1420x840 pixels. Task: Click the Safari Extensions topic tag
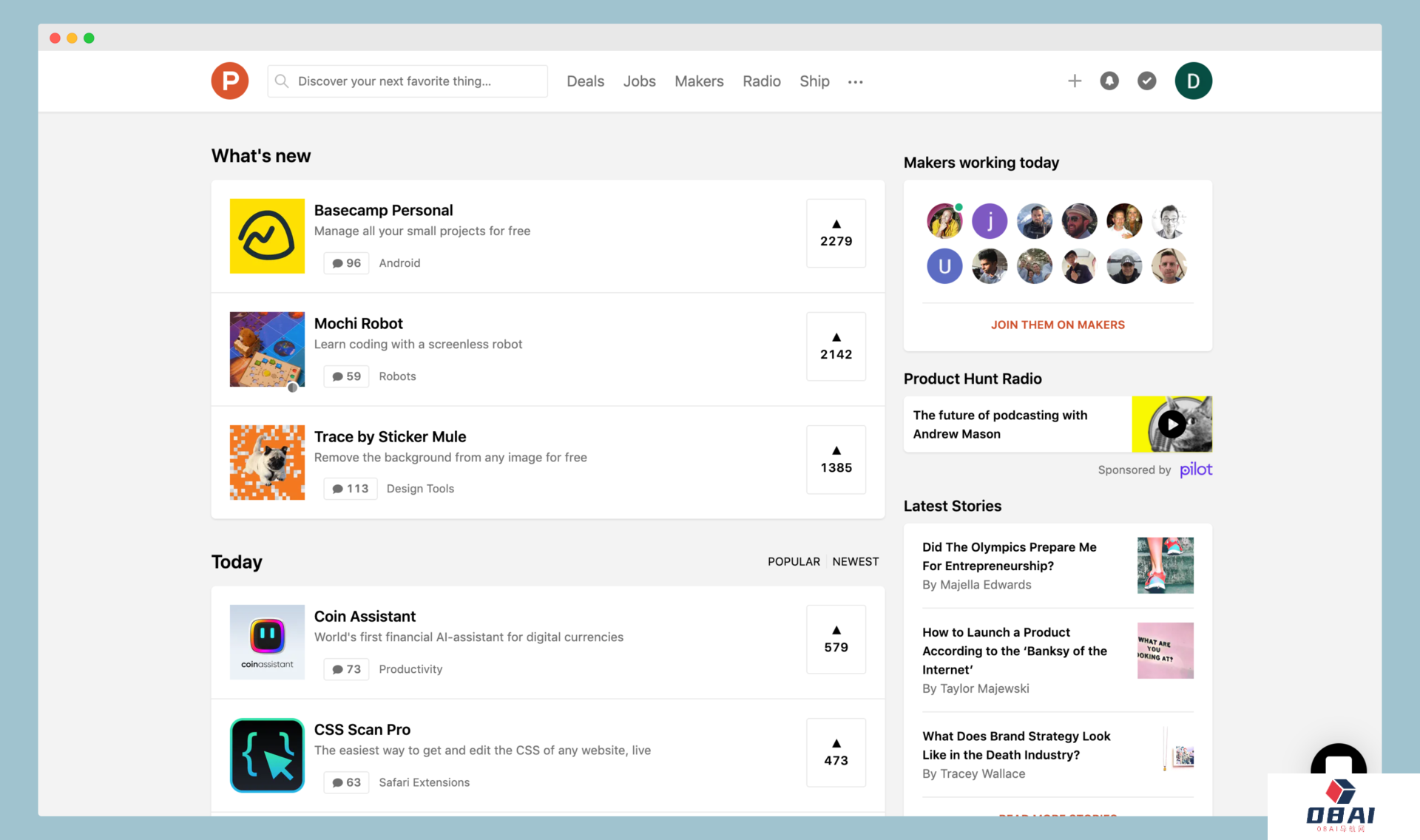[x=424, y=782]
